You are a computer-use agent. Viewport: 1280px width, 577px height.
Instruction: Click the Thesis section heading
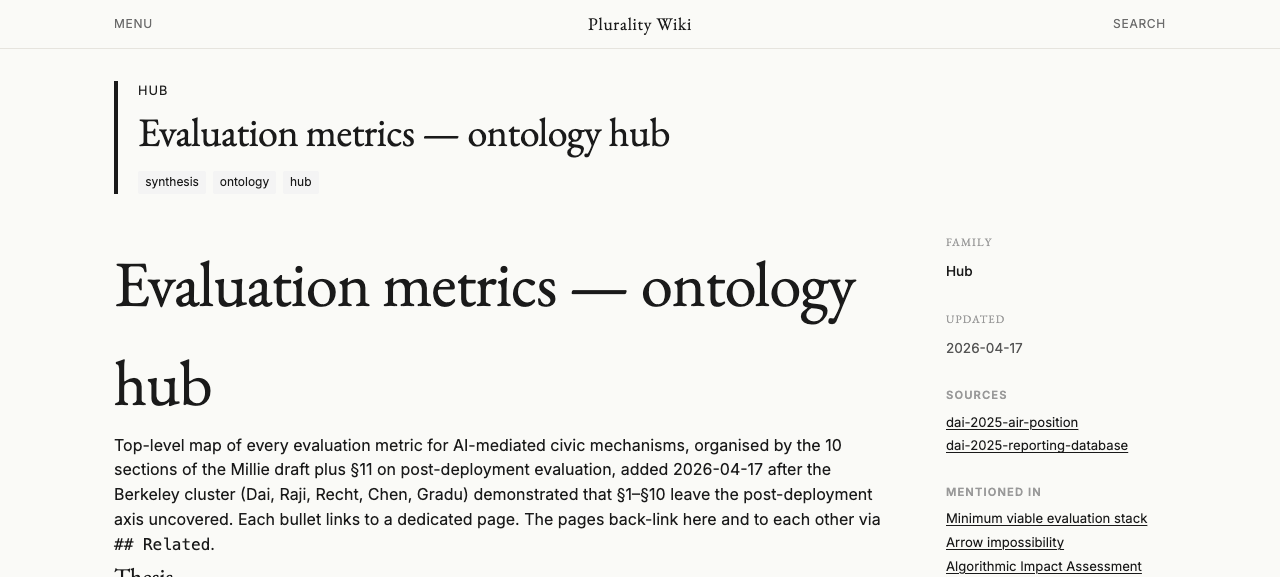coord(144,572)
